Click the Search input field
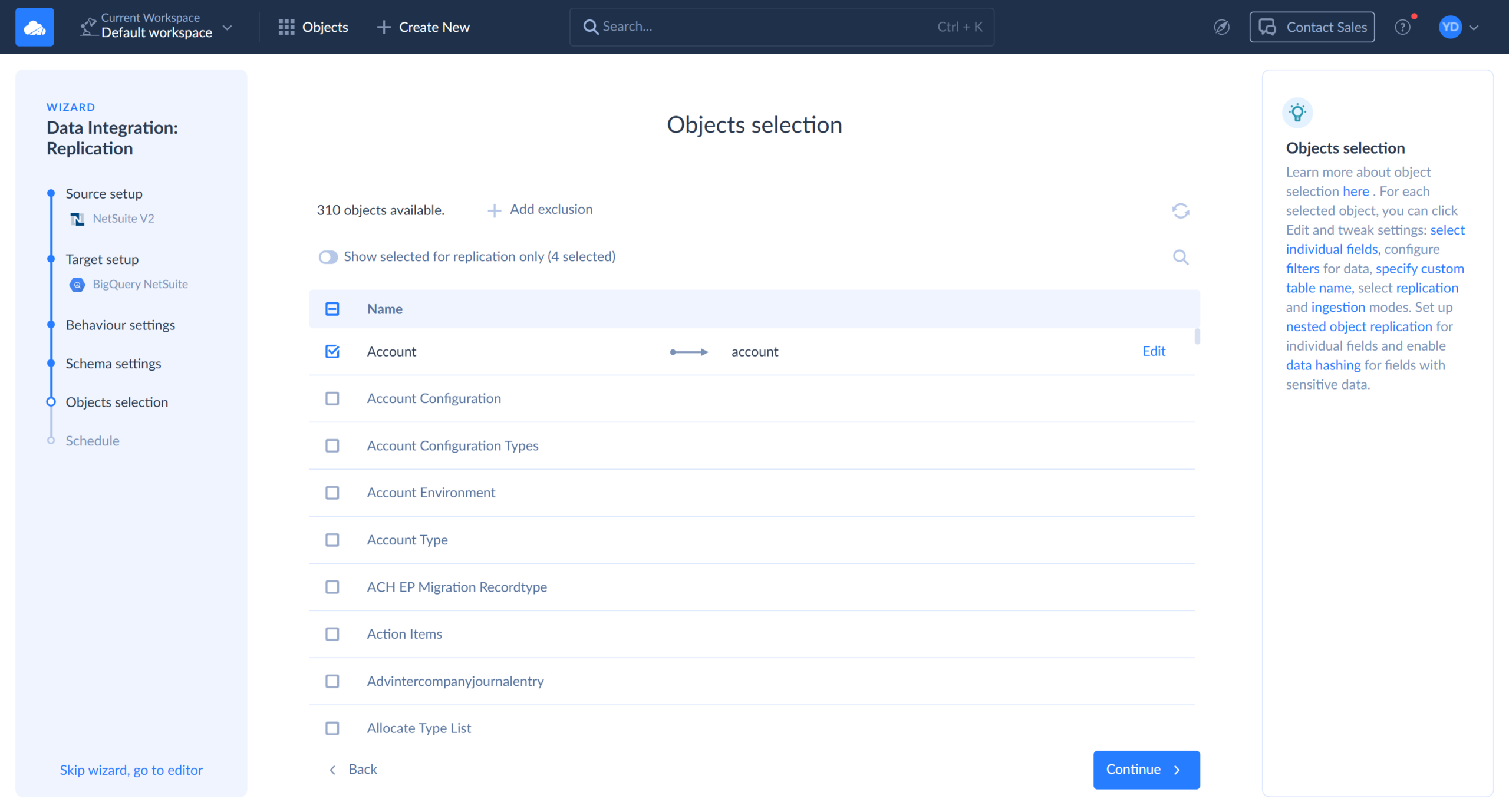This screenshot has height=812, width=1509. click(x=782, y=27)
